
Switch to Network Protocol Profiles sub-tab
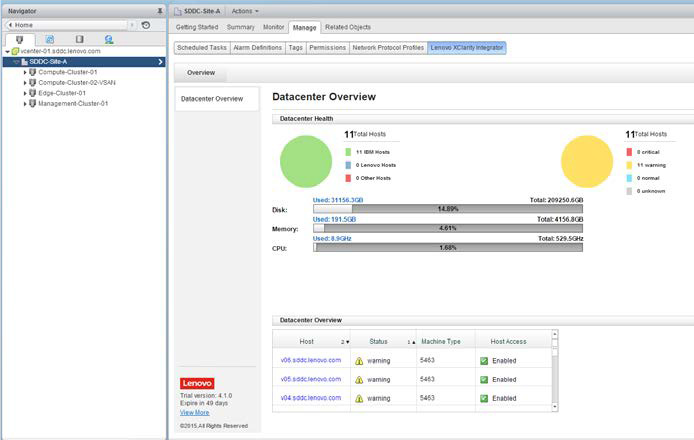tap(388, 47)
